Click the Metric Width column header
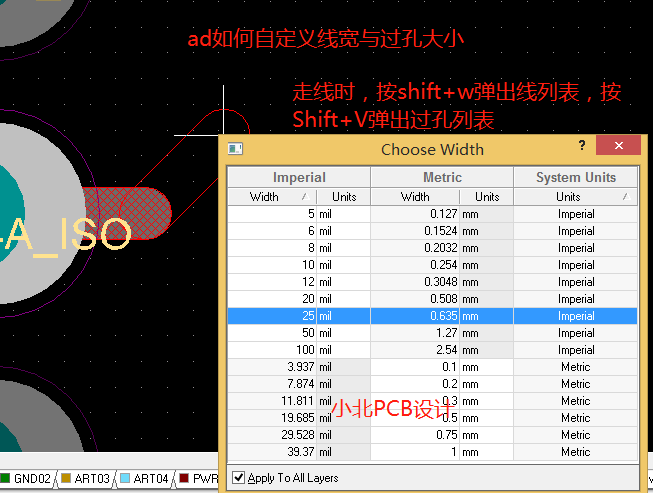Screen dimensions: 653x493 [415, 197]
